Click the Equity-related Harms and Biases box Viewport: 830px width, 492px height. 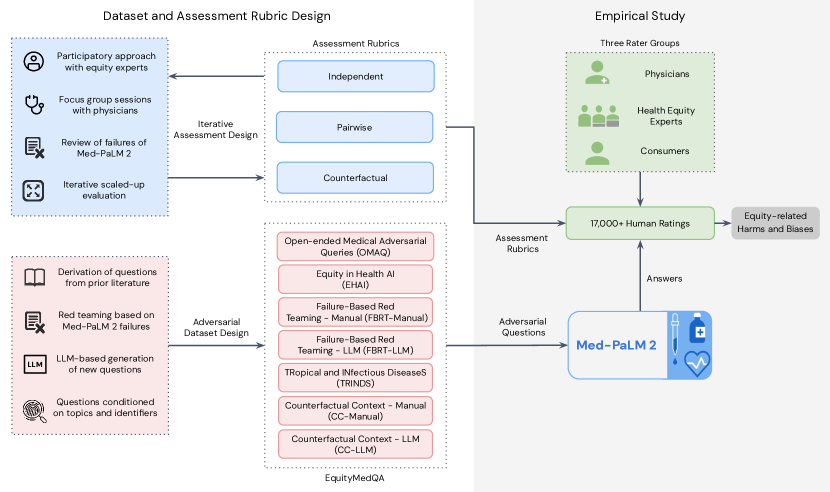pos(775,222)
